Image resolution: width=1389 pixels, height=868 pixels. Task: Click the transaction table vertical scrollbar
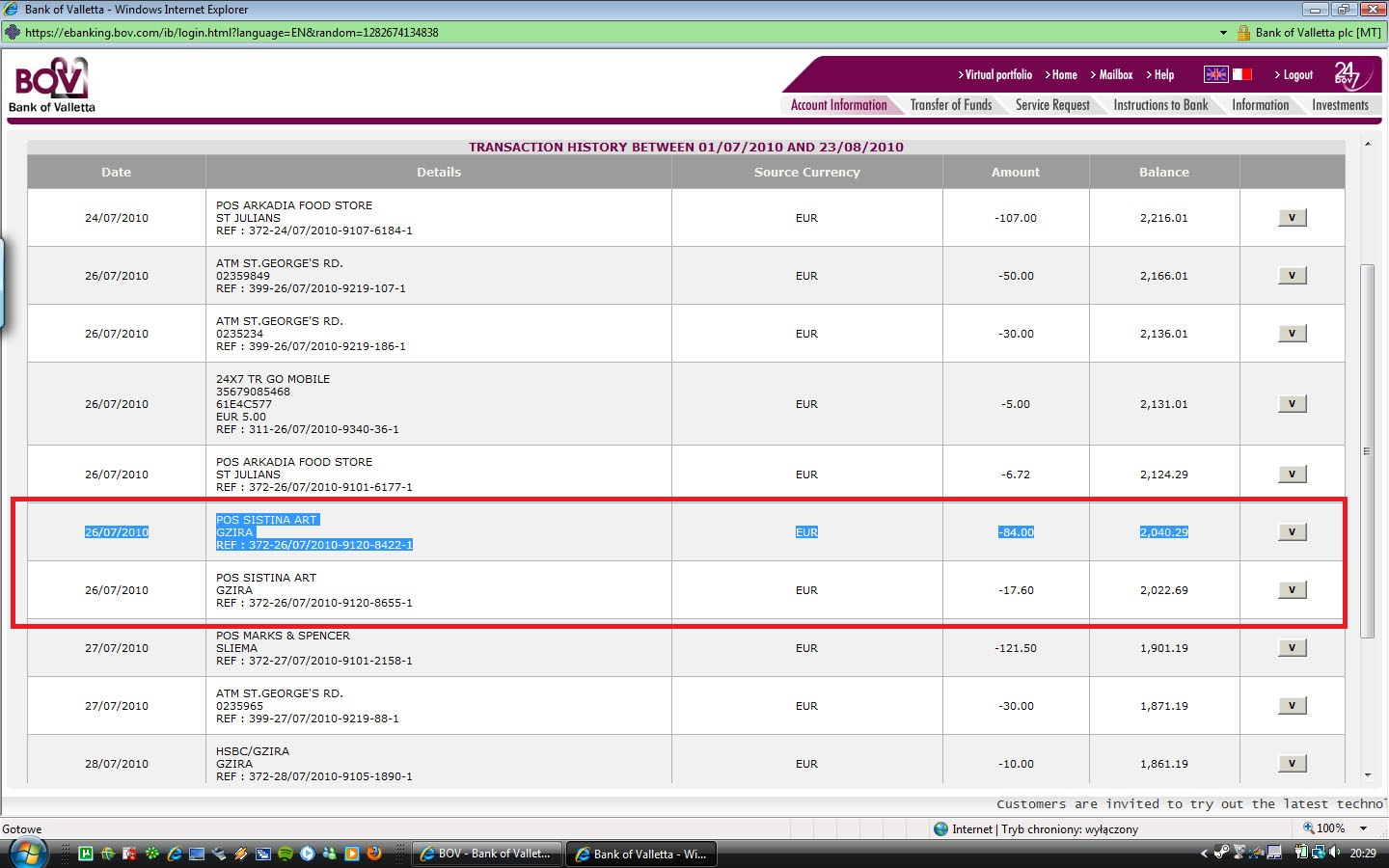coord(1367,450)
